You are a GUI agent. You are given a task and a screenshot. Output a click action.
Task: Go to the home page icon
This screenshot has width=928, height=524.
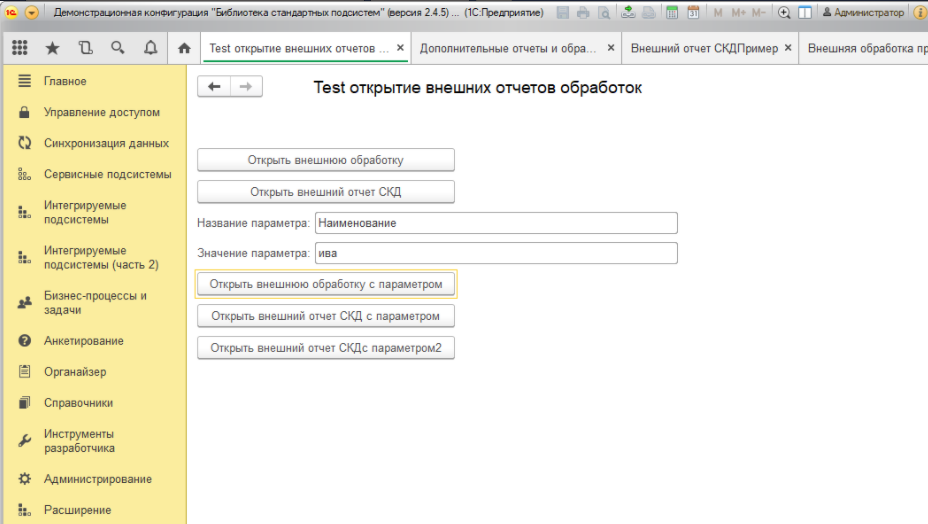pyautogui.click(x=184, y=48)
